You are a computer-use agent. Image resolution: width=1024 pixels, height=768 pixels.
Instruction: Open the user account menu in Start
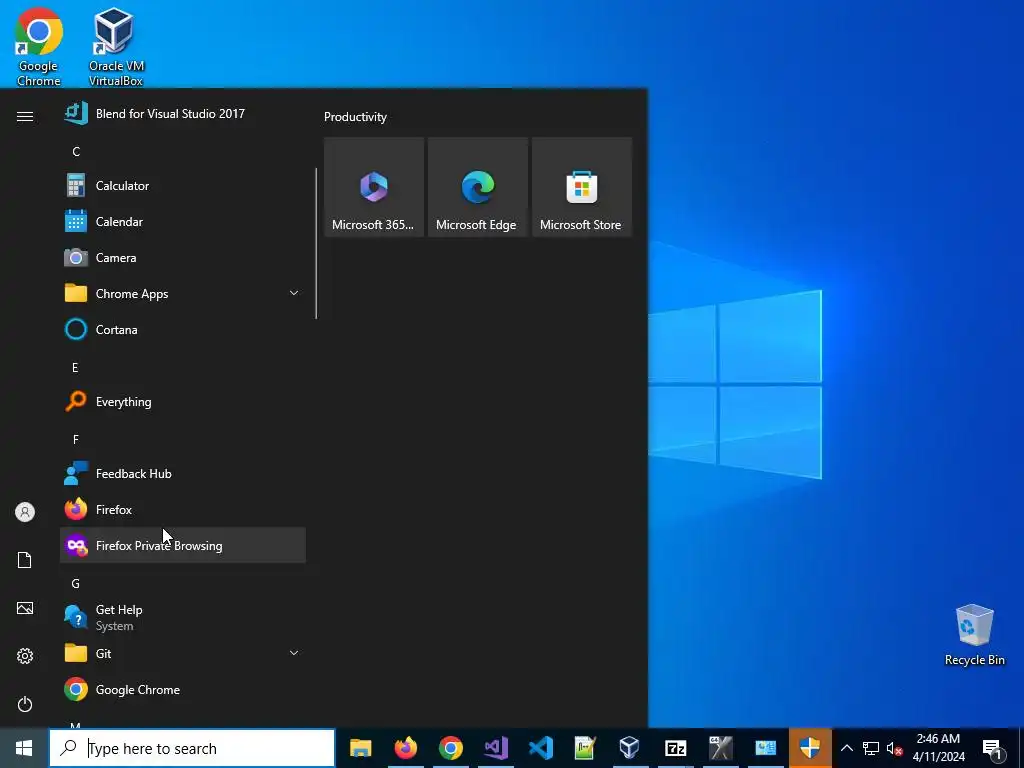(25, 512)
